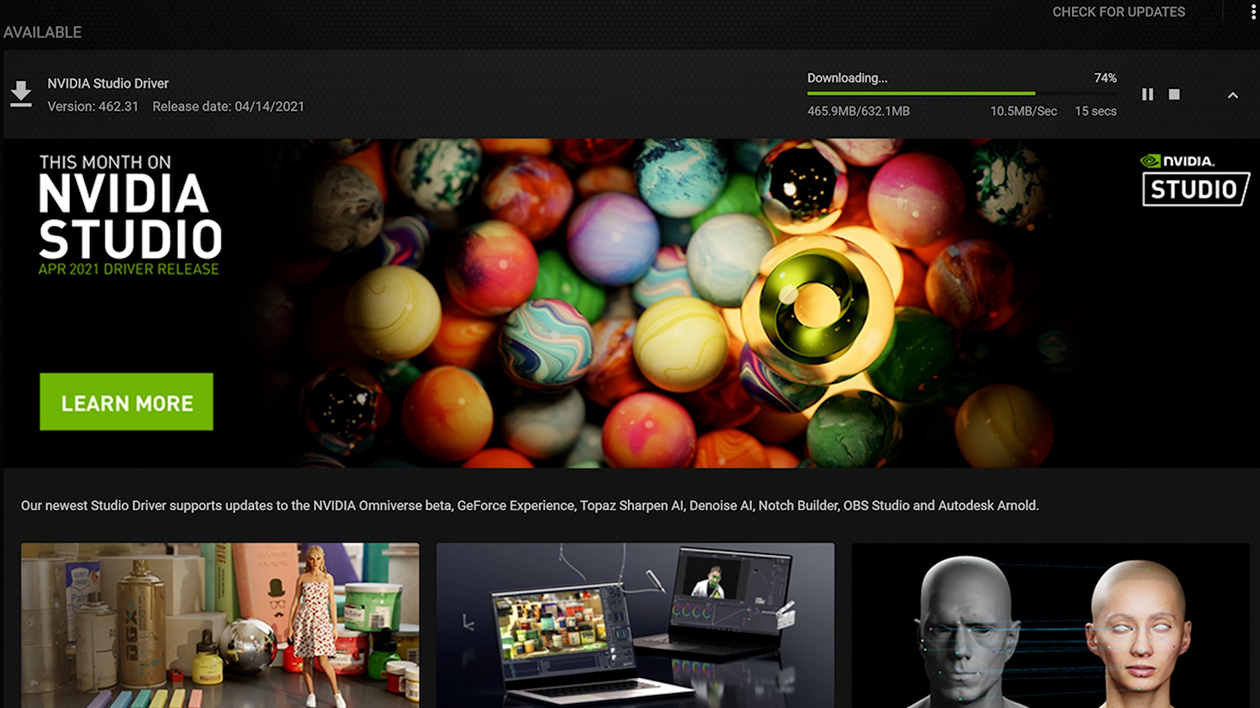Click the LEARN MORE button
This screenshot has height=708, width=1260.
tap(126, 402)
